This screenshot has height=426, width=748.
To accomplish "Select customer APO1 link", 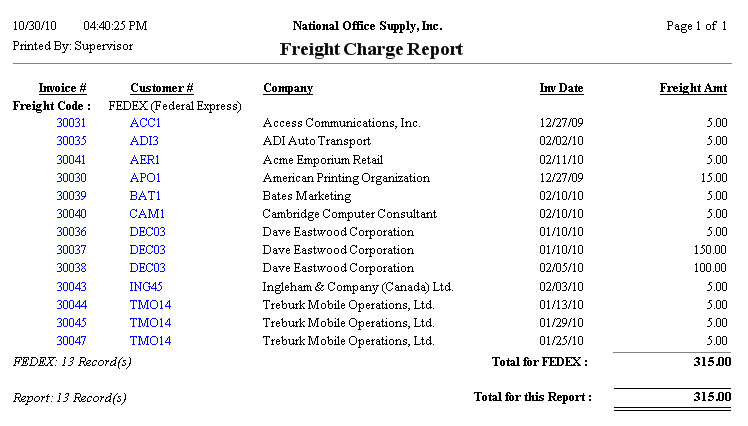I will 146,178.
